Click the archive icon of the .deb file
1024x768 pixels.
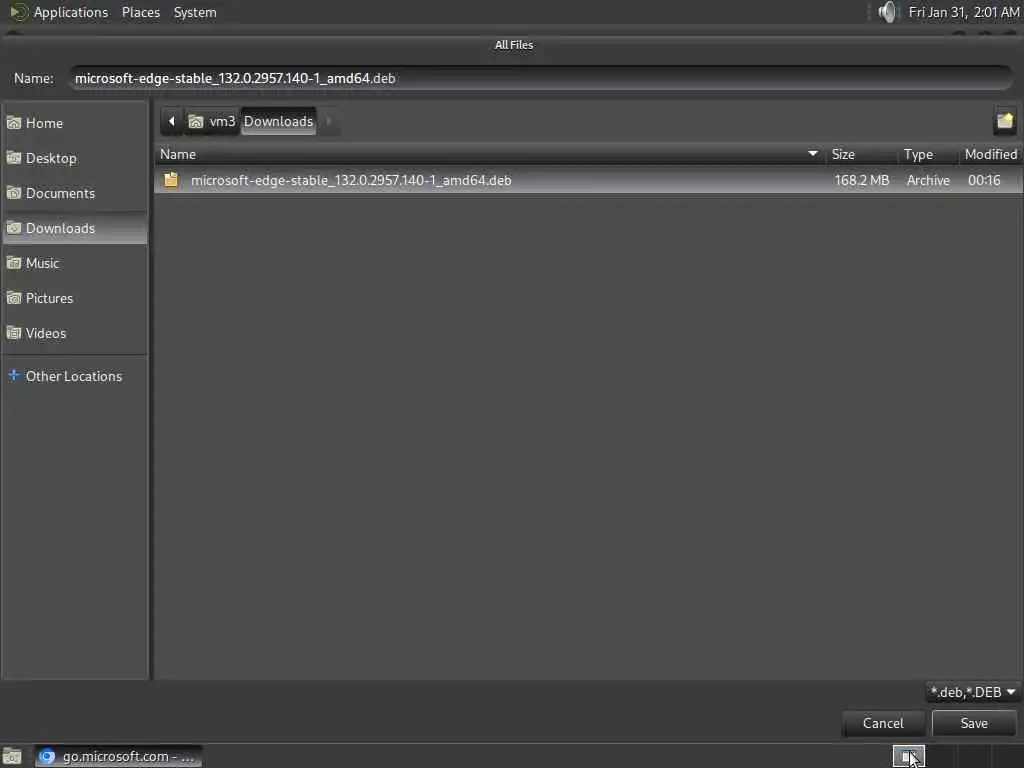click(x=171, y=180)
